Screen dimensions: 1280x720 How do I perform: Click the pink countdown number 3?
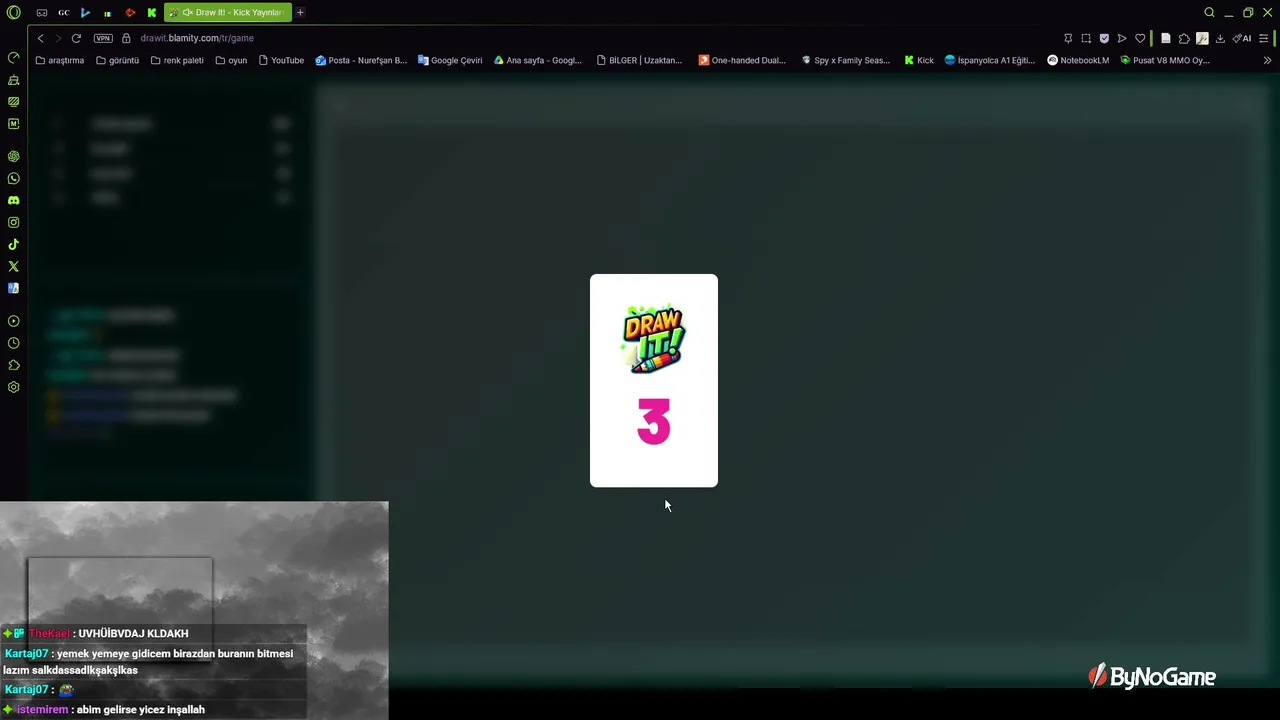(654, 421)
